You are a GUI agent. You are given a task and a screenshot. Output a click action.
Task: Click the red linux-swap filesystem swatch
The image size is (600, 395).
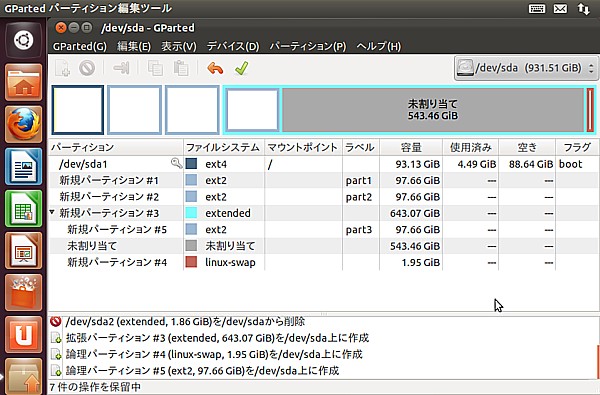click(191, 262)
